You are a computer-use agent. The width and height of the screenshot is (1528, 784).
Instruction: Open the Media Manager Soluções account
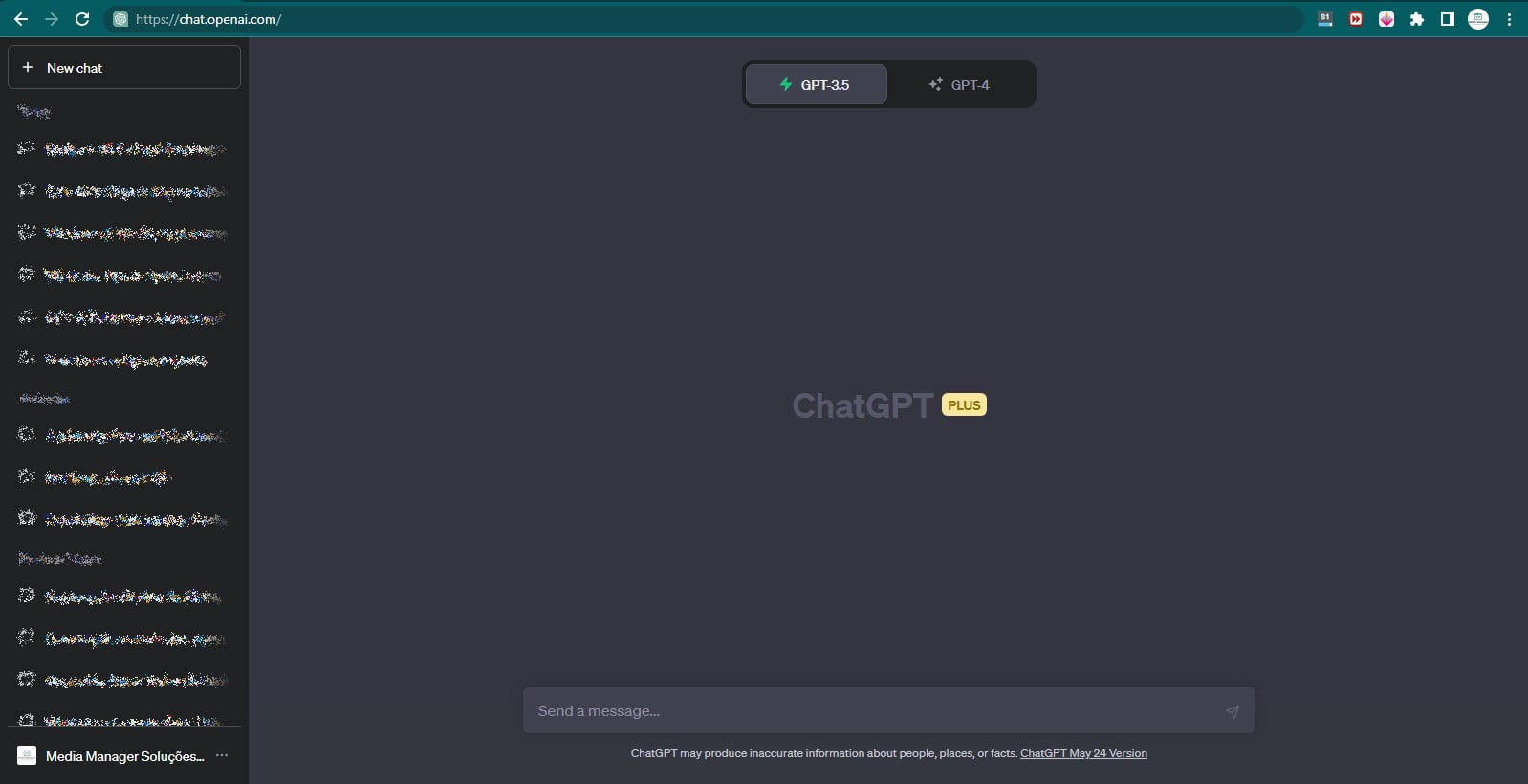point(124,755)
